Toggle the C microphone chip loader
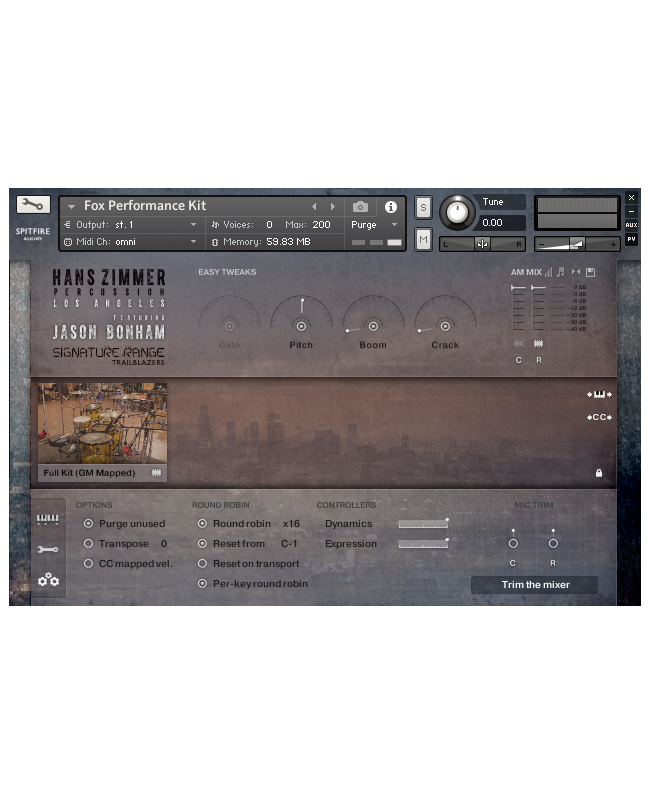The width and height of the screenshot is (650, 794). [x=518, y=344]
